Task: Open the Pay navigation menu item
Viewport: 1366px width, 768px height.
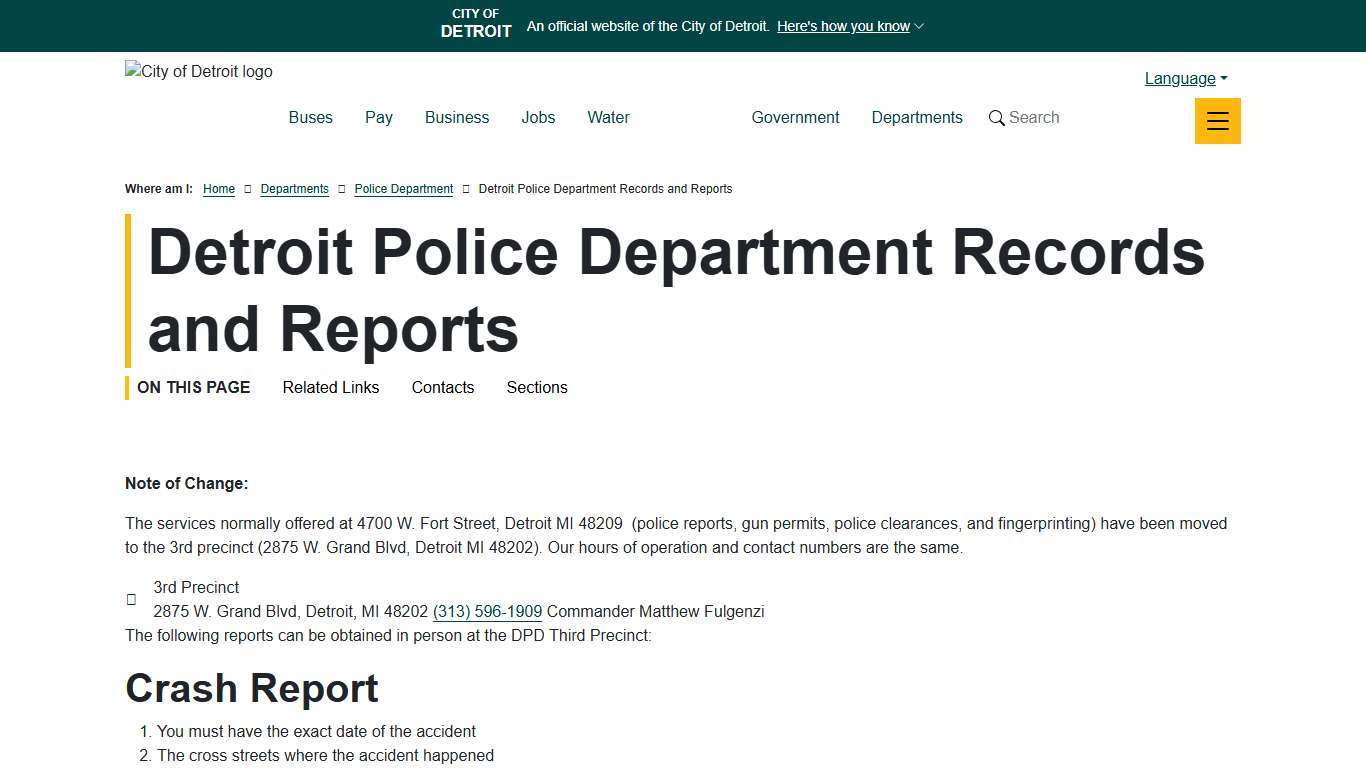Action: (x=378, y=117)
